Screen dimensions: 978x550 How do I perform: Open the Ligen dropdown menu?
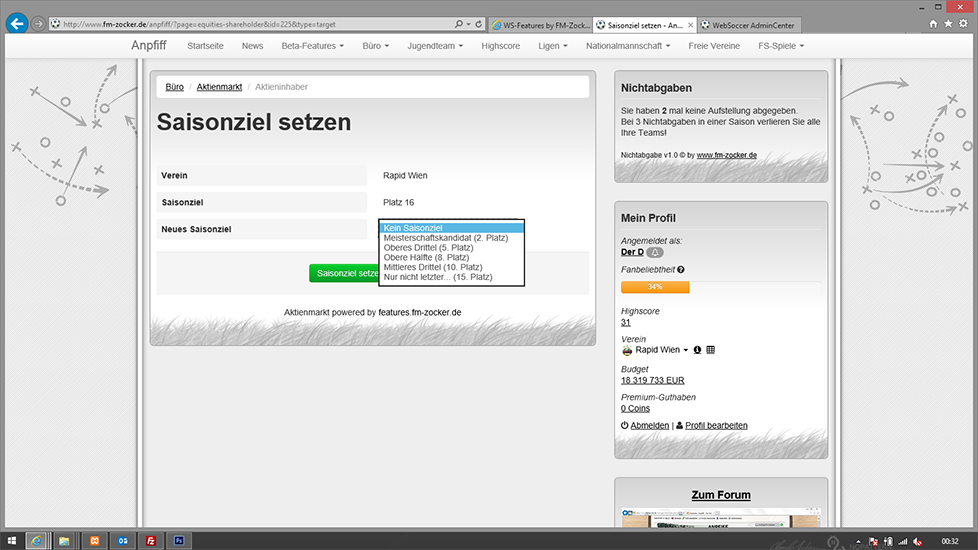coord(552,45)
